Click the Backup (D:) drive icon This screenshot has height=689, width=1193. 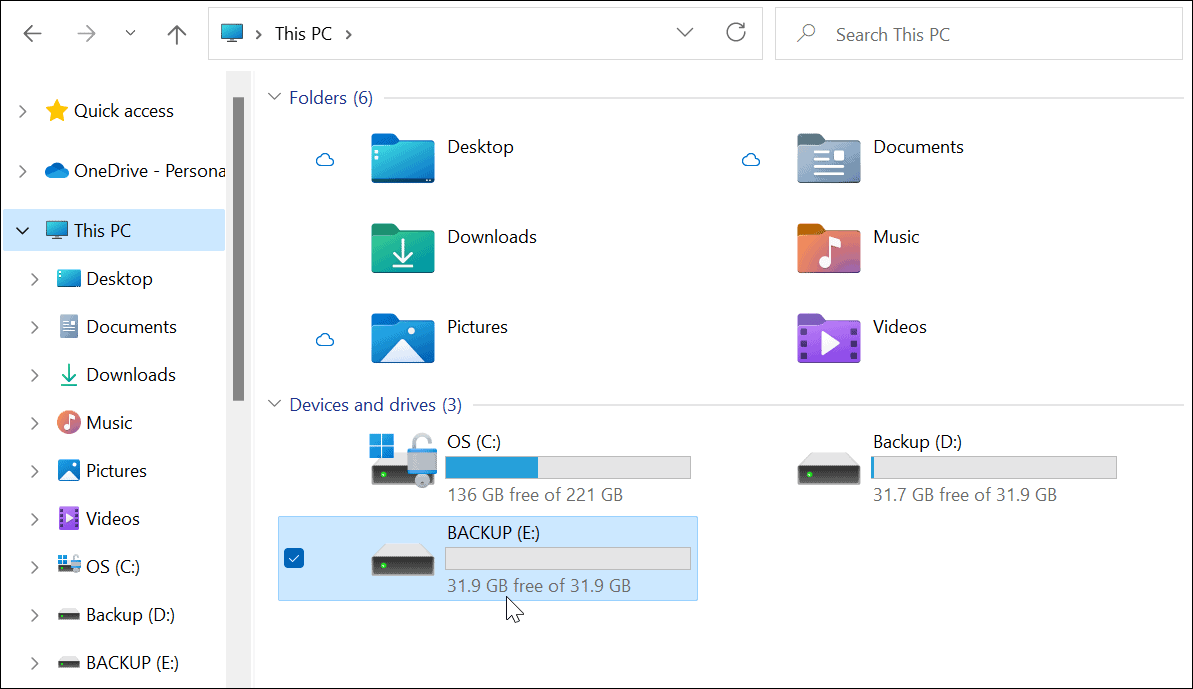[828, 467]
